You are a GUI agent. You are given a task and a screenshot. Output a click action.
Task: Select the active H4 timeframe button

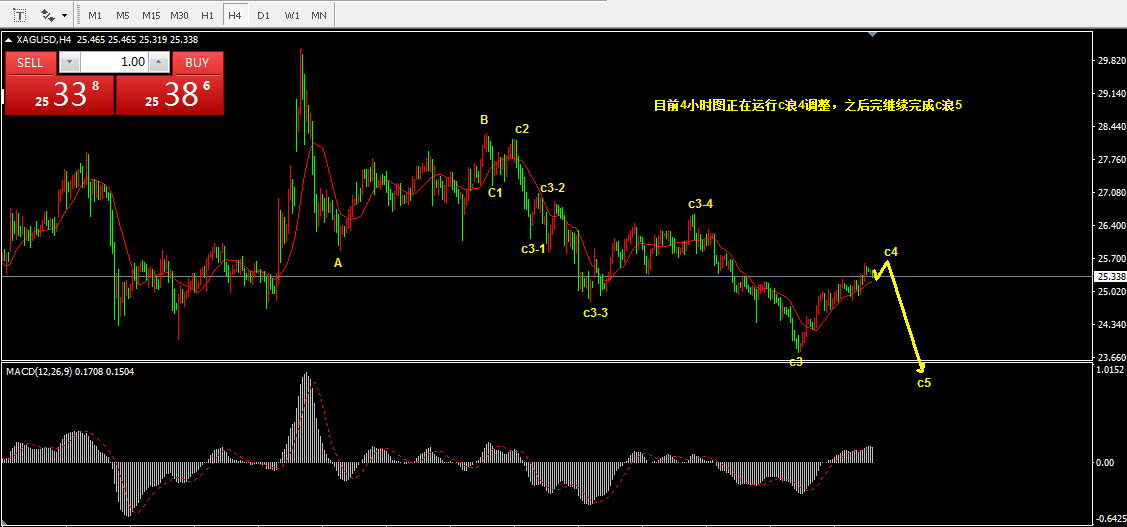[234, 14]
